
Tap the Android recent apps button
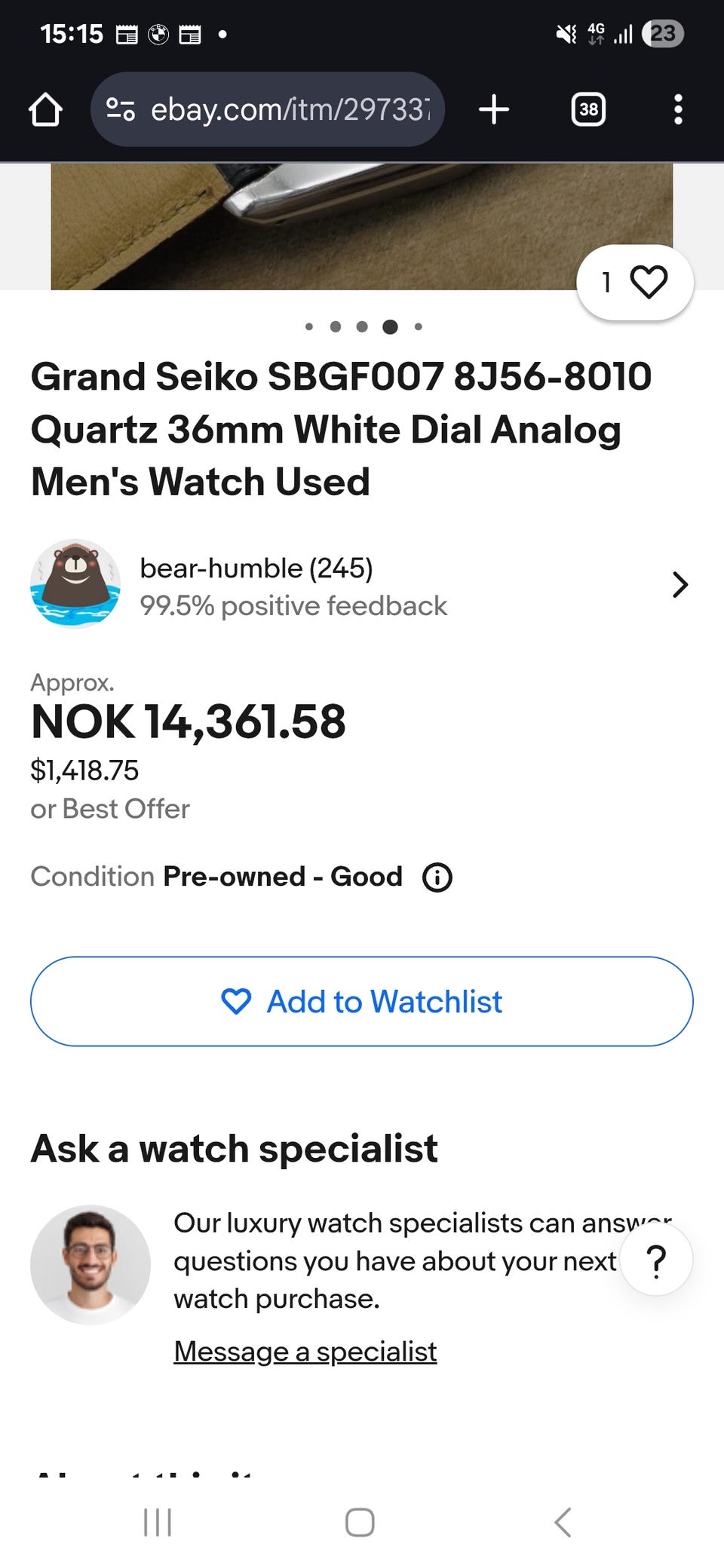pos(158,1522)
